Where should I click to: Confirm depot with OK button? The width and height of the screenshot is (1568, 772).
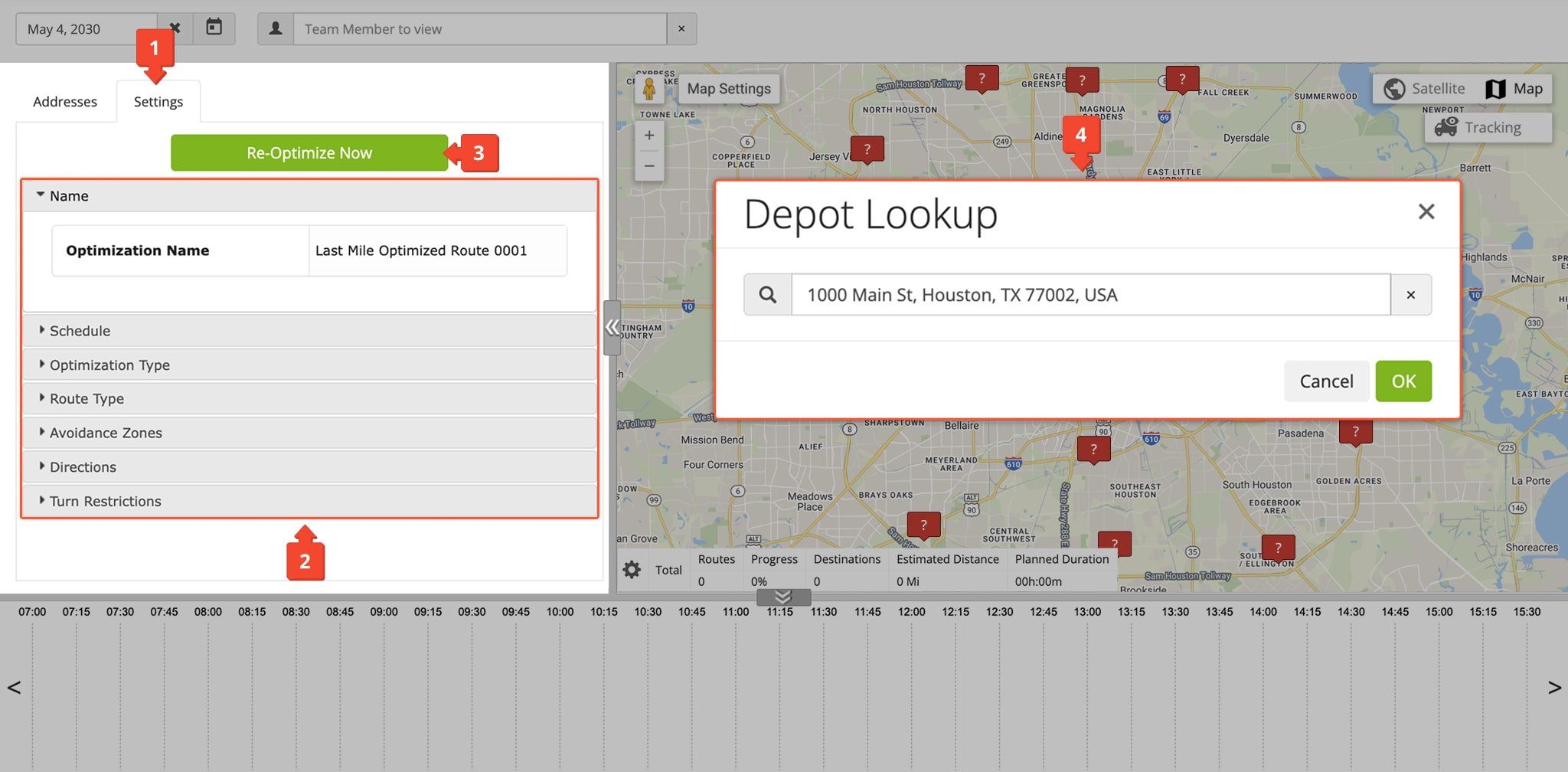[1403, 381]
